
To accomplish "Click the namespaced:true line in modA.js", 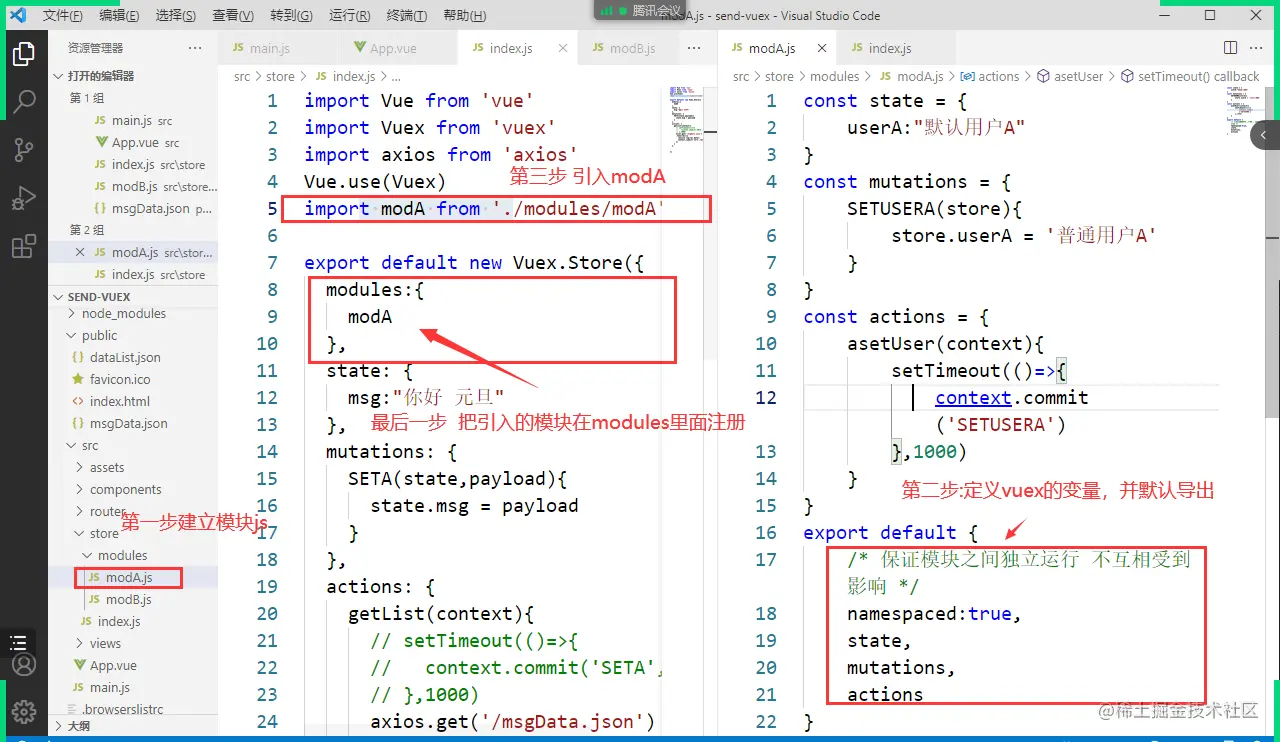I will pyautogui.click(x=934, y=614).
